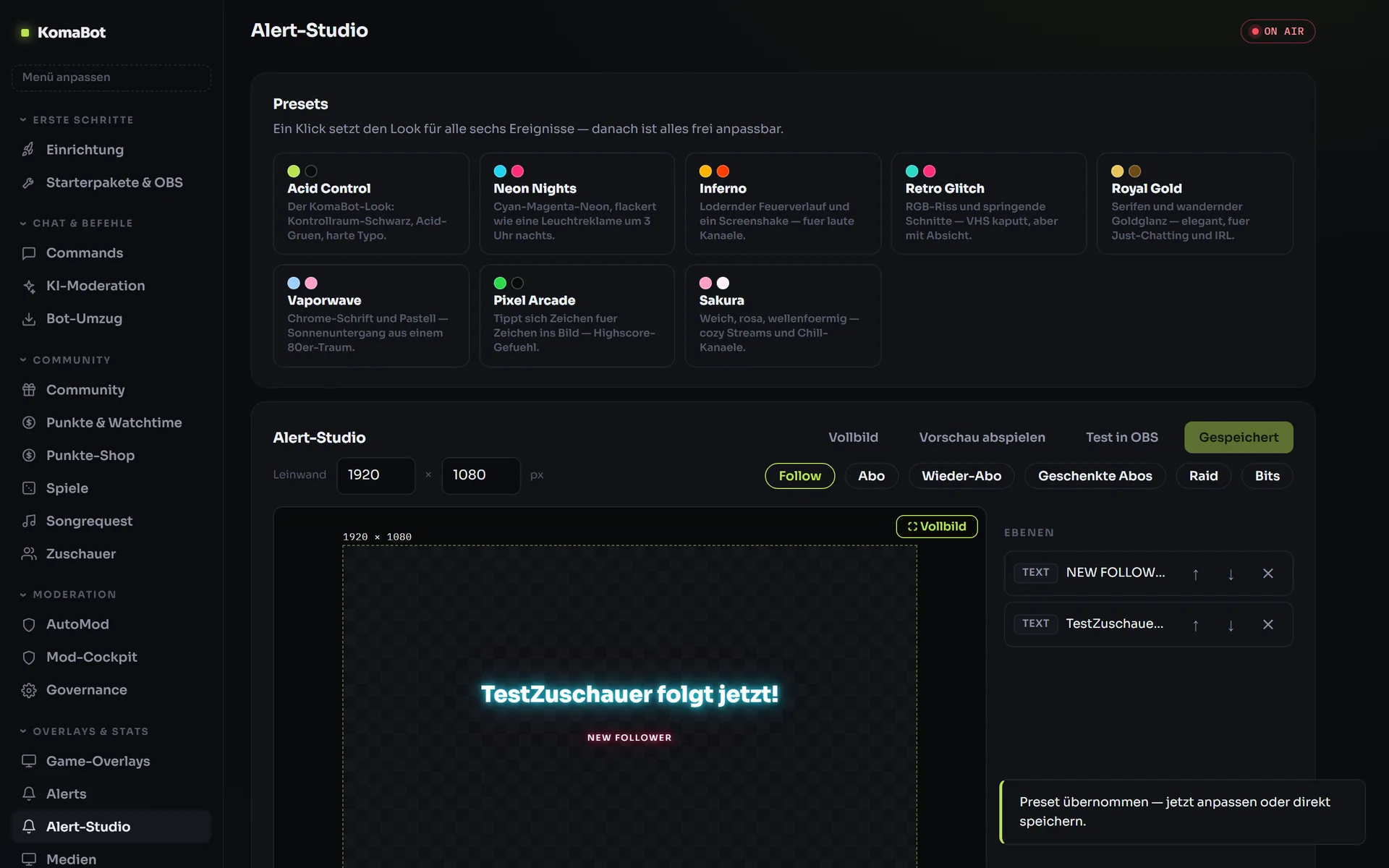The image size is (1389, 868).
Task: Apply the Neon Nights preset
Action: click(577, 203)
